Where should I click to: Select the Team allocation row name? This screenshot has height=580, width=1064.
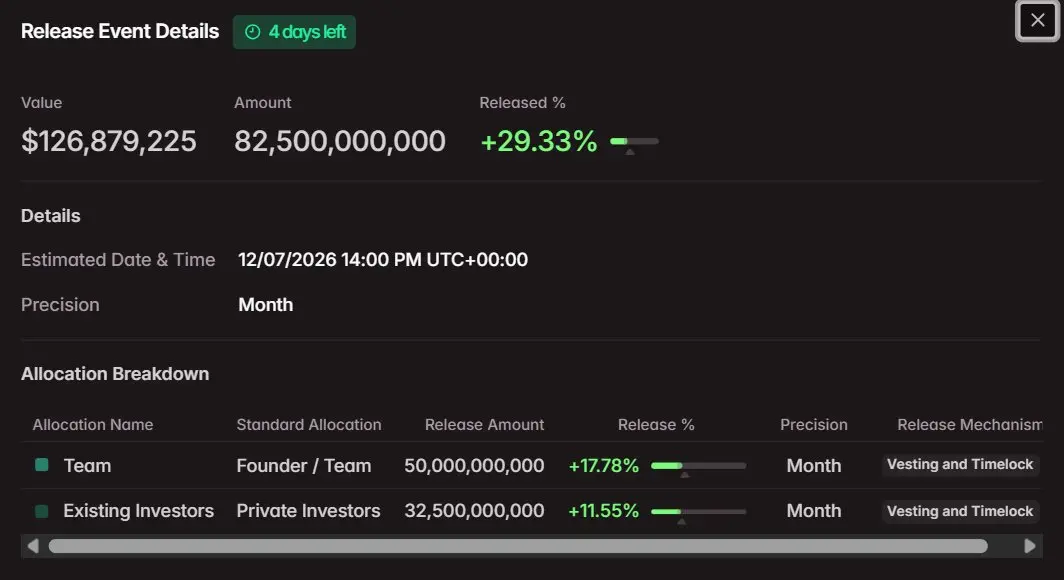(x=88, y=465)
